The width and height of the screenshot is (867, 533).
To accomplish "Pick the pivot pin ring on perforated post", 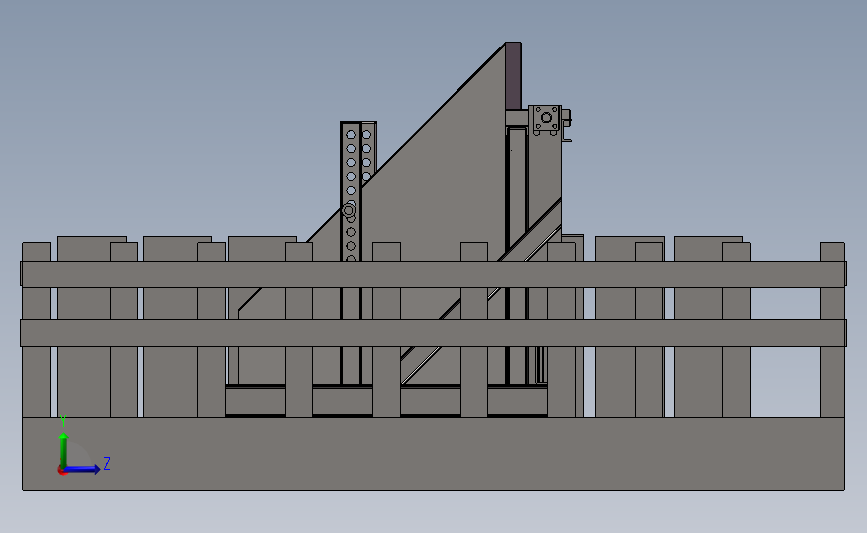I will [x=348, y=210].
